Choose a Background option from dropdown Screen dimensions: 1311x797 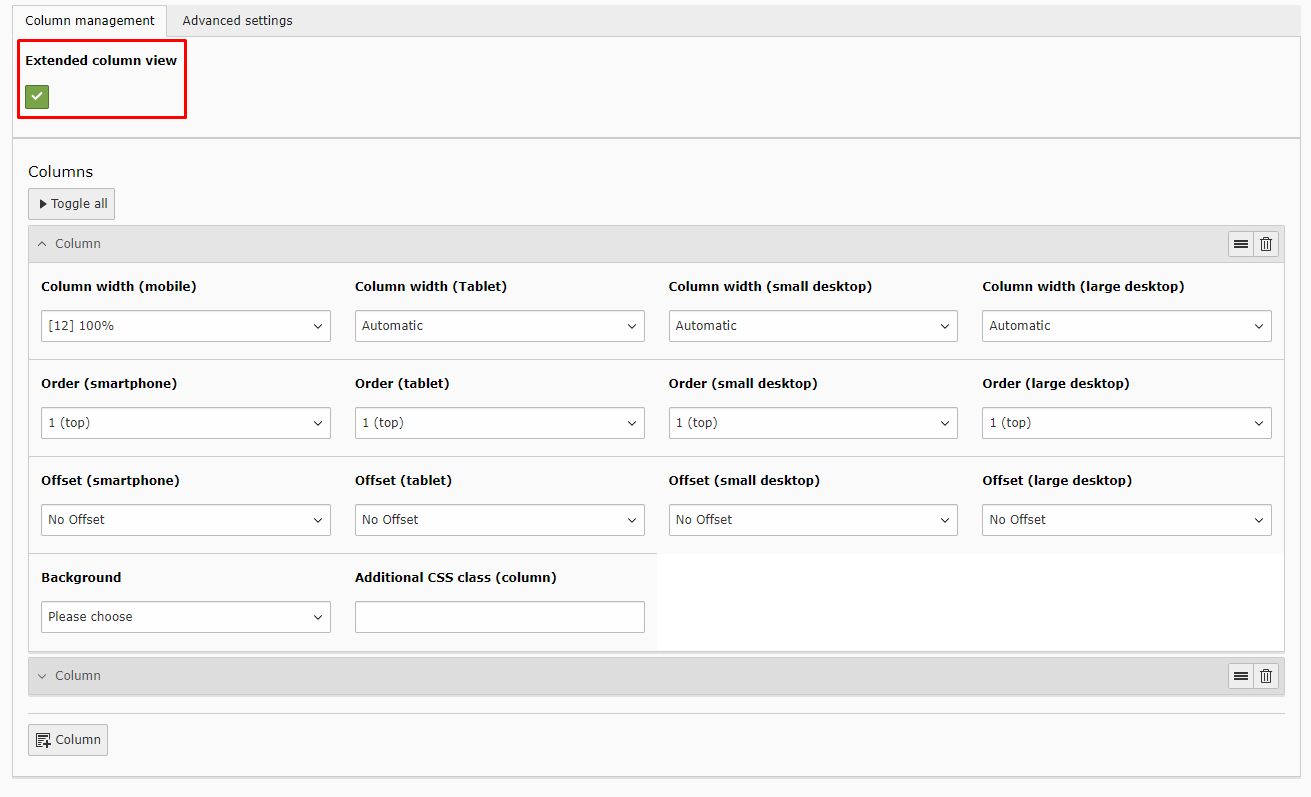pyautogui.click(x=185, y=617)
